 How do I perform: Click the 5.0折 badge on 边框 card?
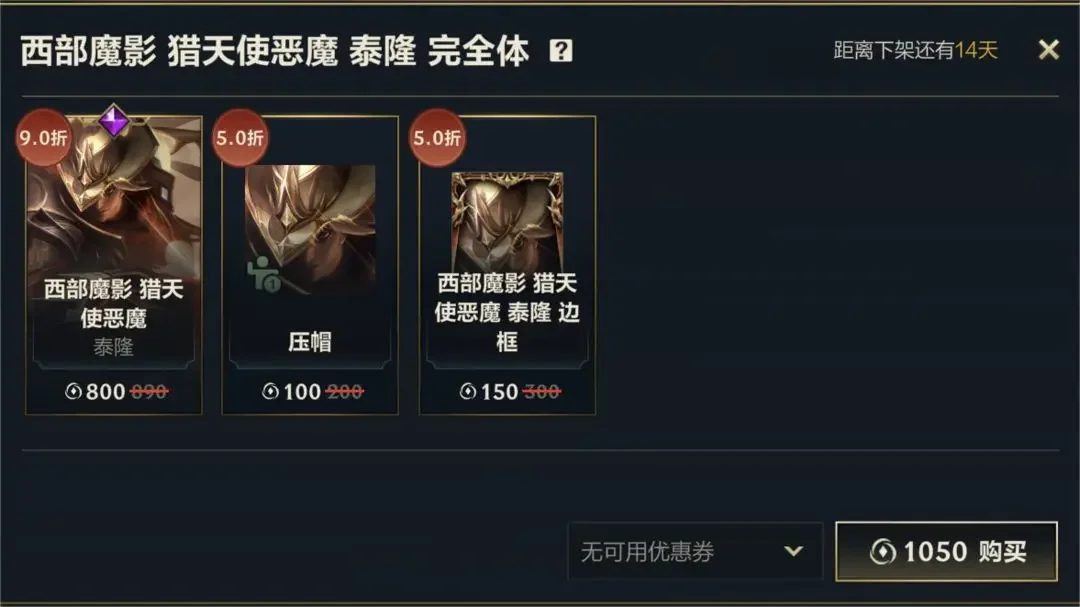click(437, 138)
